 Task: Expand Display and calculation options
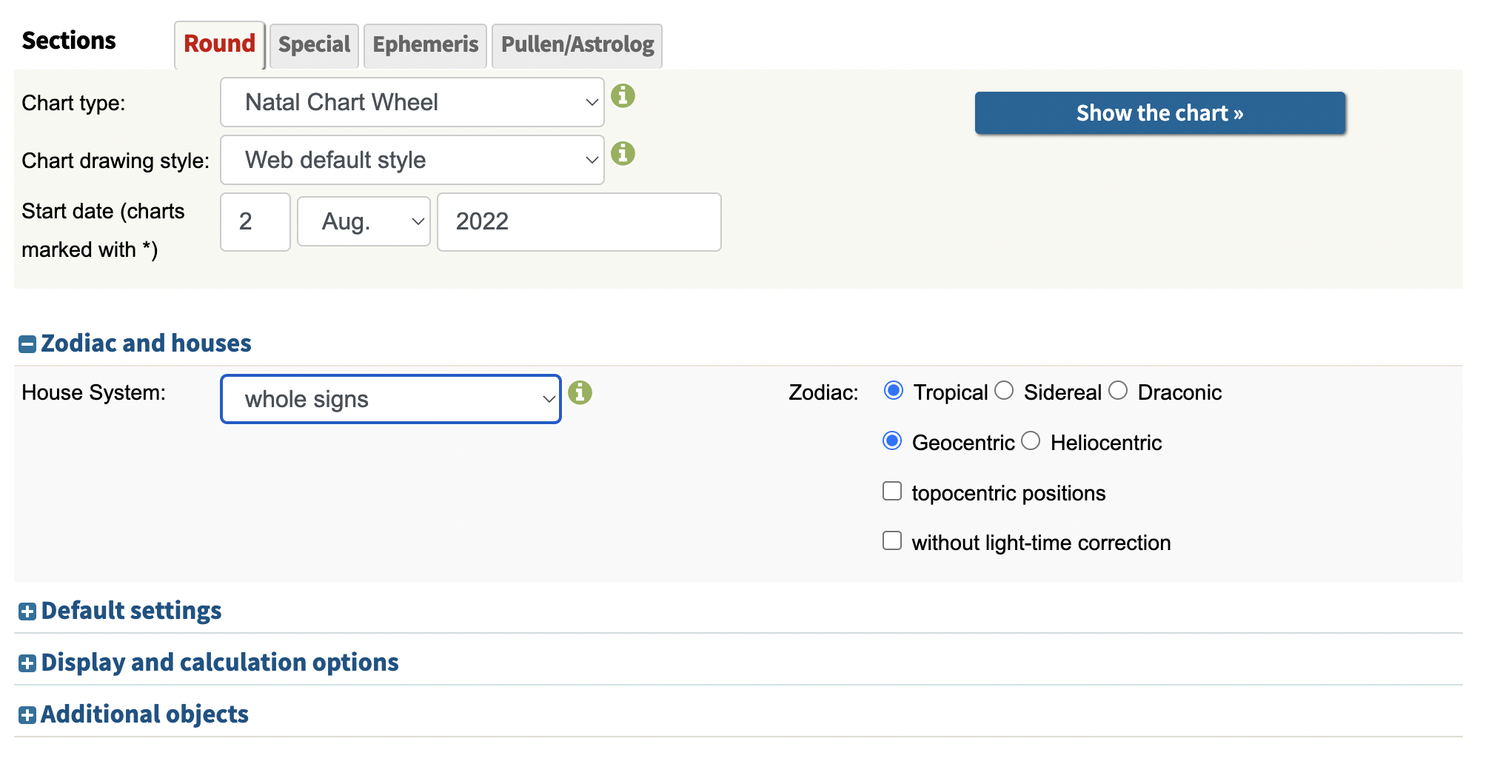click(x=28, y=664)
